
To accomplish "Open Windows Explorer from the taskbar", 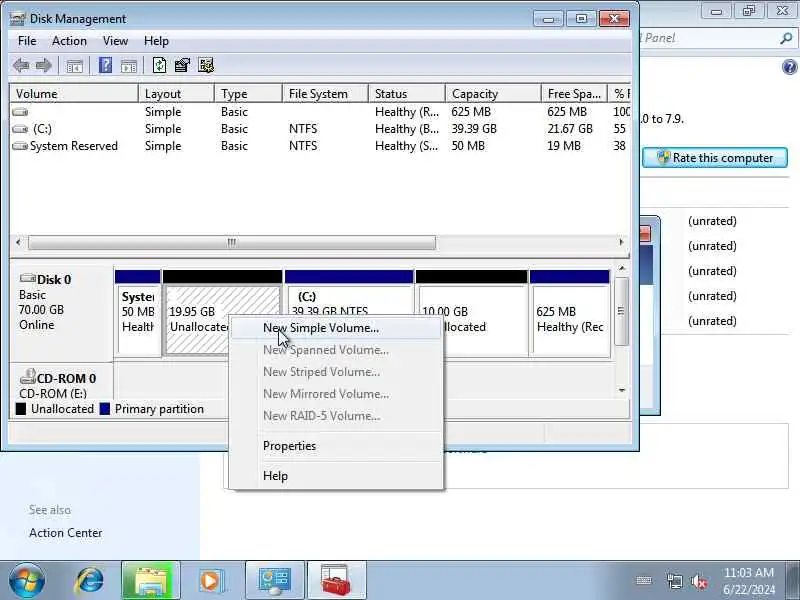I will point(151,581).
